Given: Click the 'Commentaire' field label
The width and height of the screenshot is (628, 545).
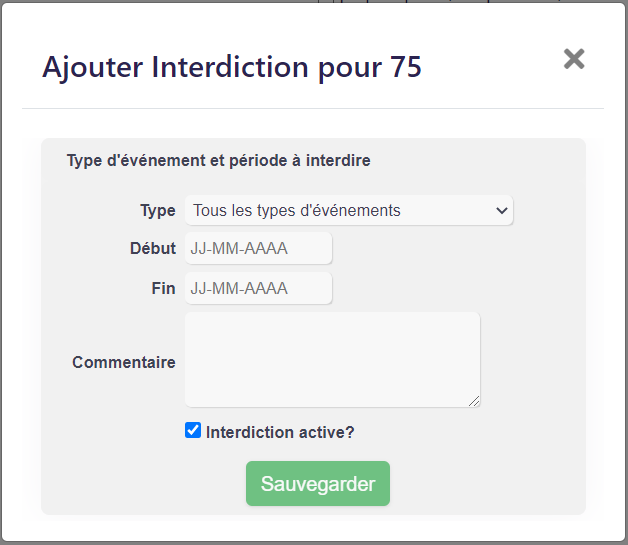Looking at the screenshot, I should (124, 362).
